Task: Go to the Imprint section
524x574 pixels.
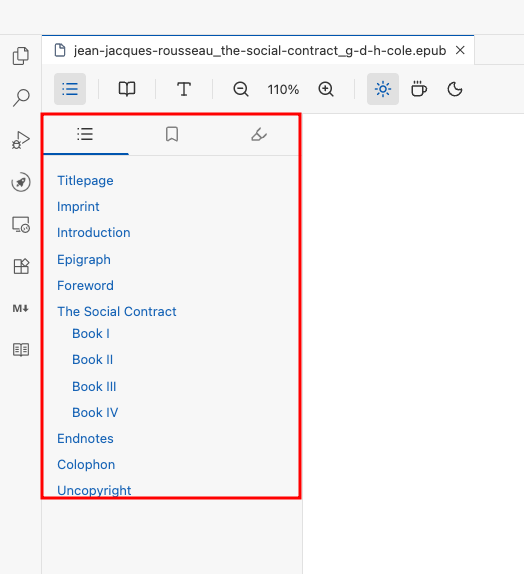Action: 78,206
